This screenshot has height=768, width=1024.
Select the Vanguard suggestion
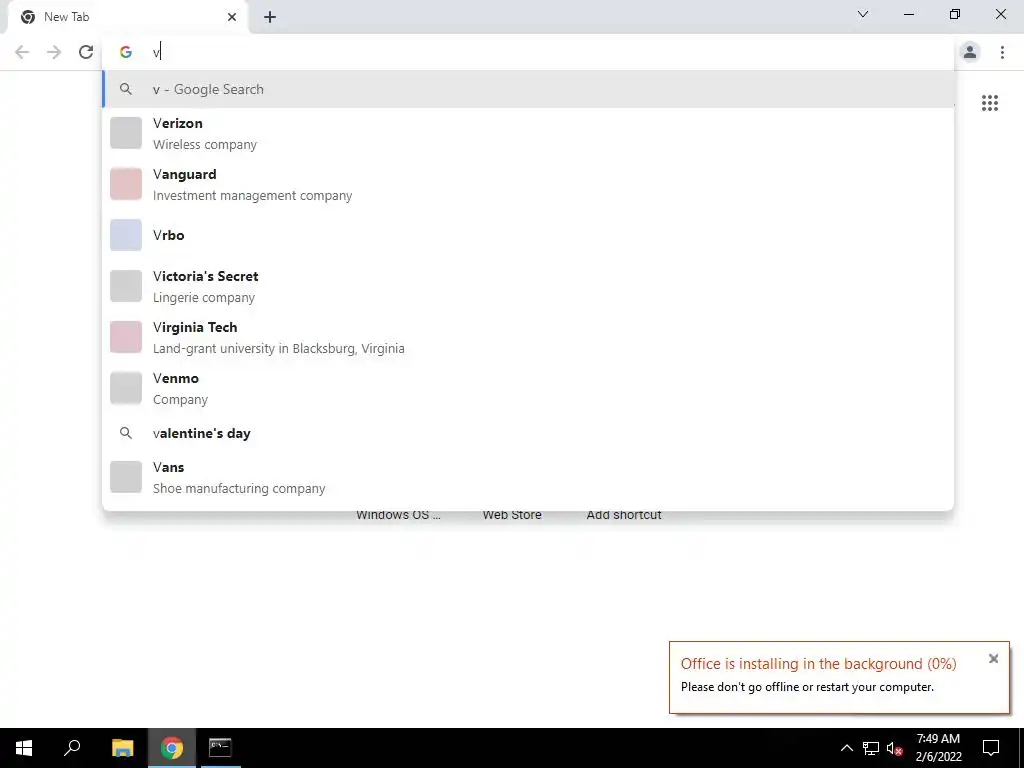(528, 184)
